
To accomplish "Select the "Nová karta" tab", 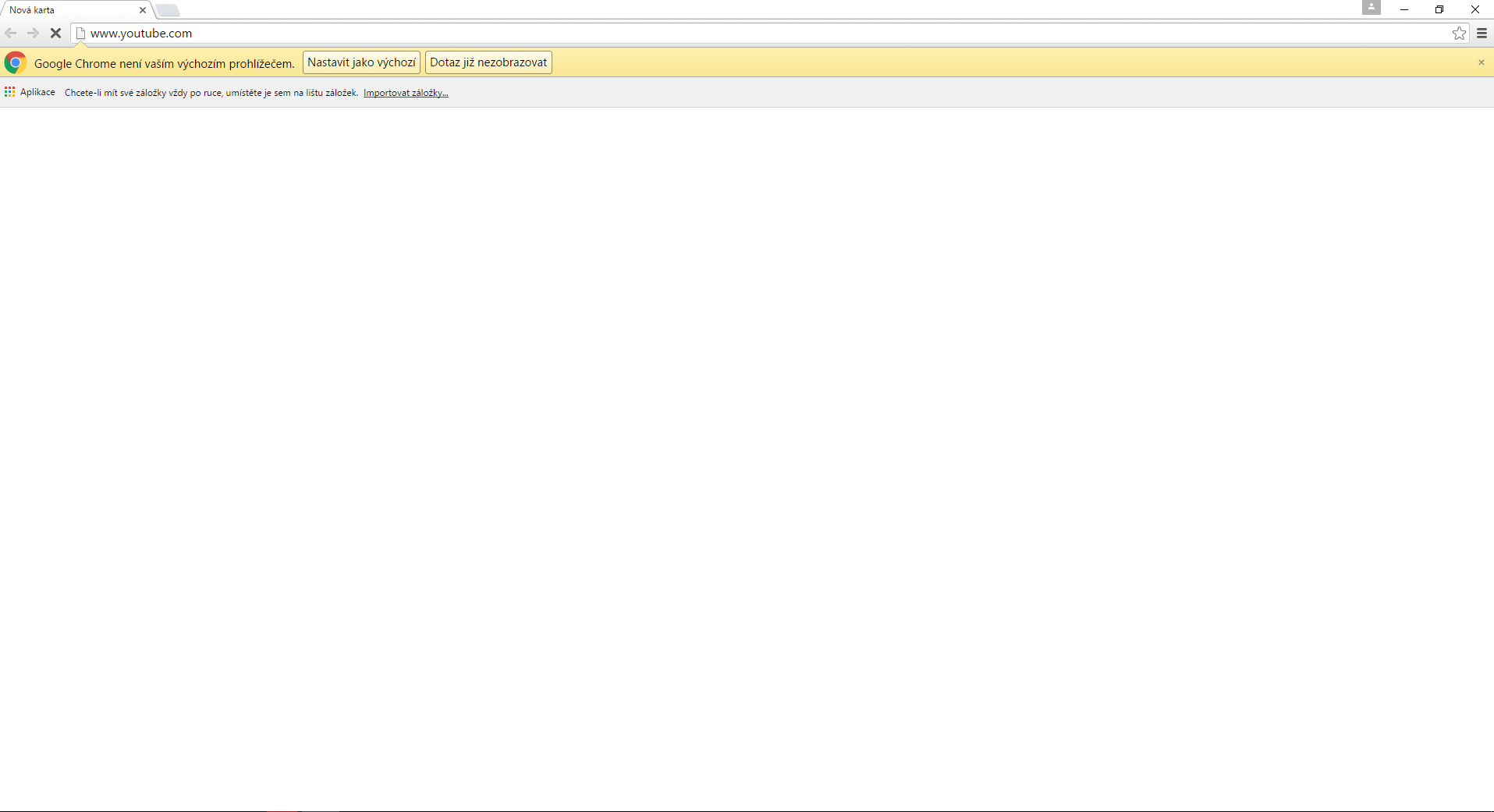I will point(70,9).
